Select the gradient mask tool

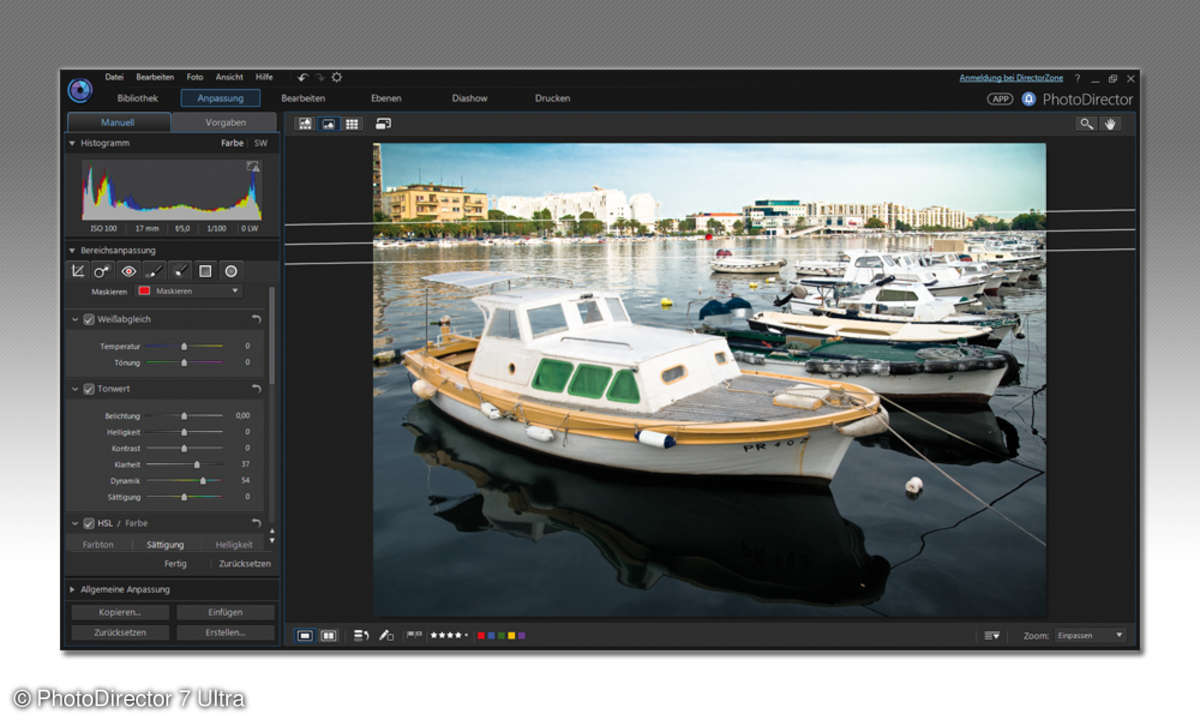tap(205, 271)
